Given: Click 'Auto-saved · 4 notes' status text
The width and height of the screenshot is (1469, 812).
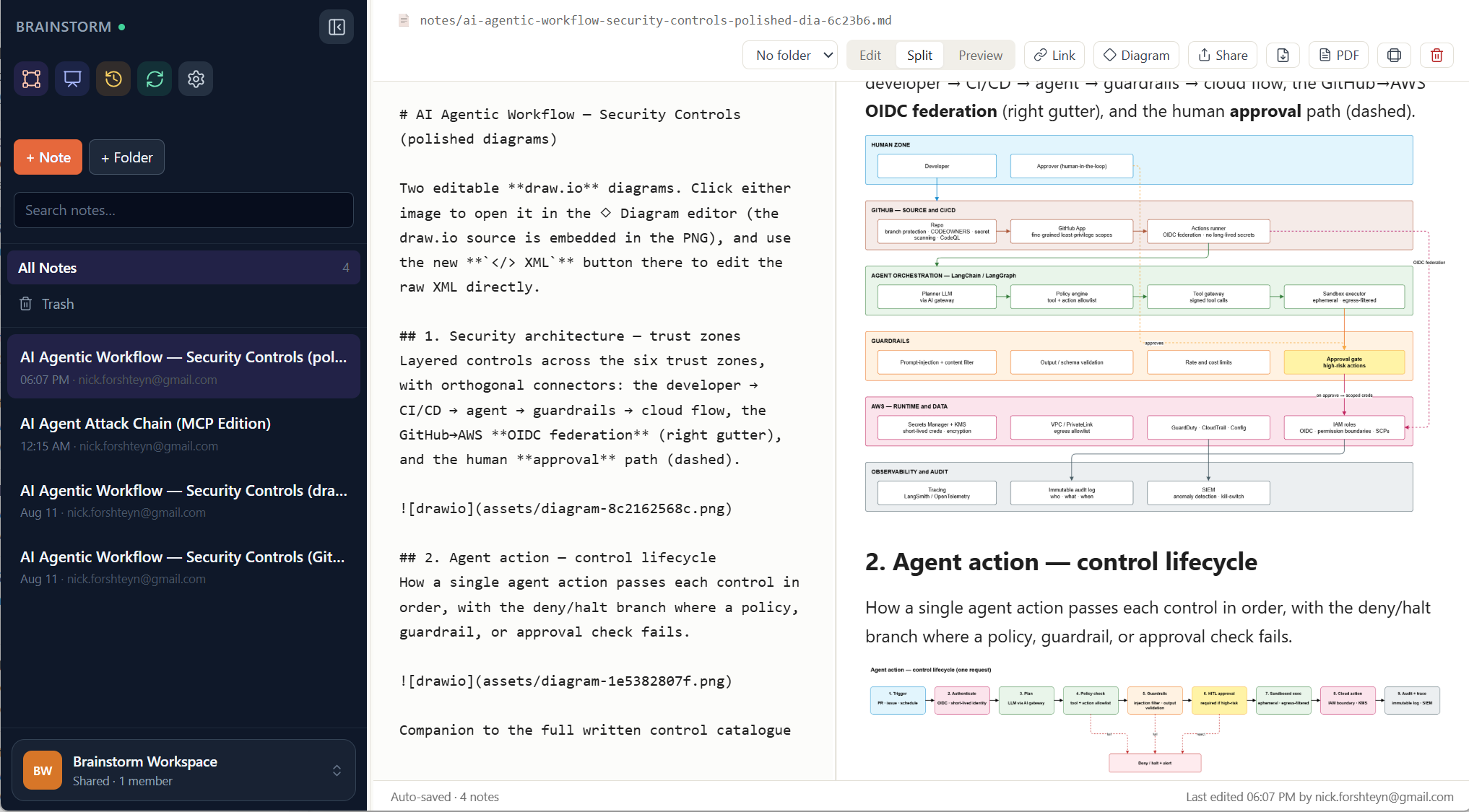Looking at the screenshot, I should tap(445, 797).
